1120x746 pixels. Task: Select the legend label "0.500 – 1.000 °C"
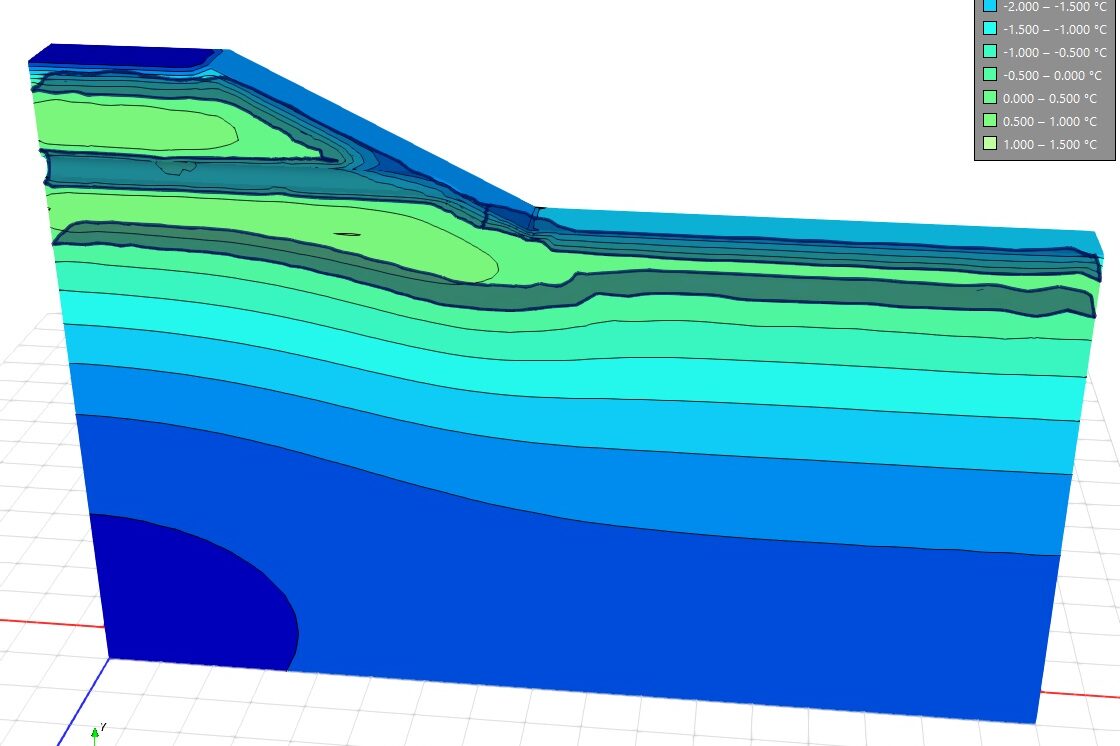[x=1050, y=121]
